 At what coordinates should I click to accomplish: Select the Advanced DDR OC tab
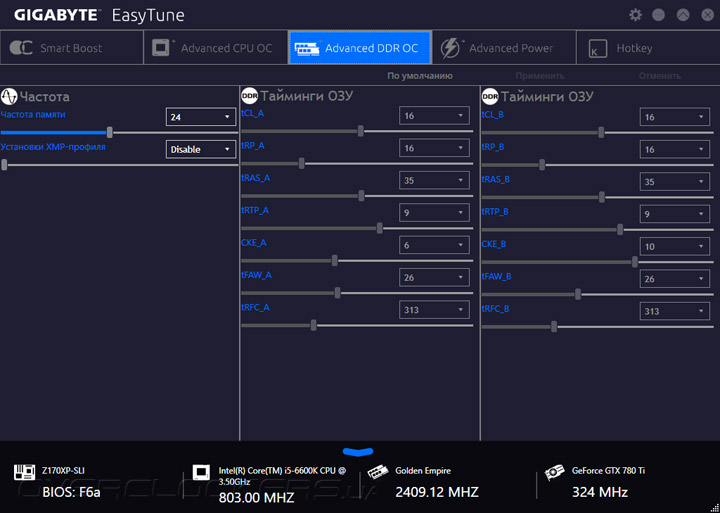point(360,48)
